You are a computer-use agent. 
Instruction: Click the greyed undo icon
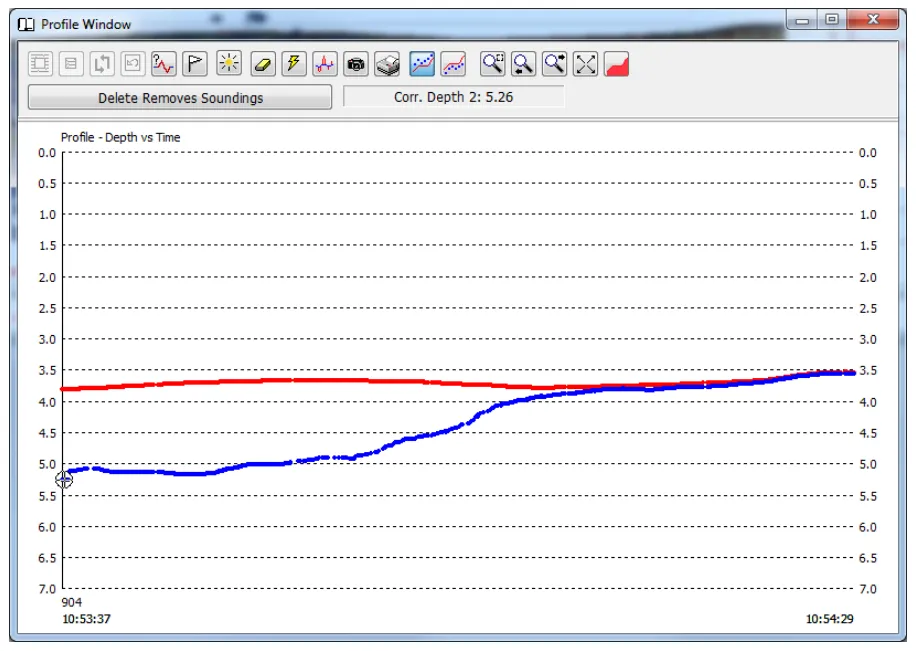click(133, 64)
